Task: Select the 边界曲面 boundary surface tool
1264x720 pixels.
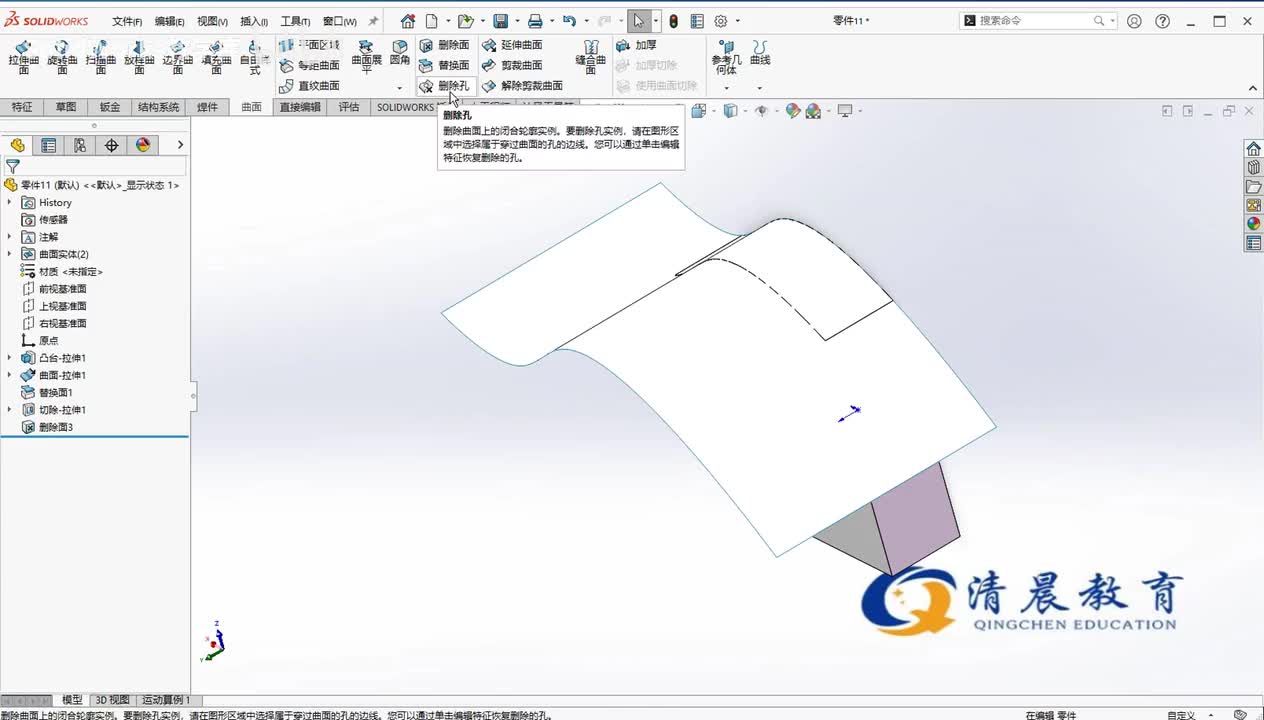Action: pyautogui.click(x=177, y=58)
